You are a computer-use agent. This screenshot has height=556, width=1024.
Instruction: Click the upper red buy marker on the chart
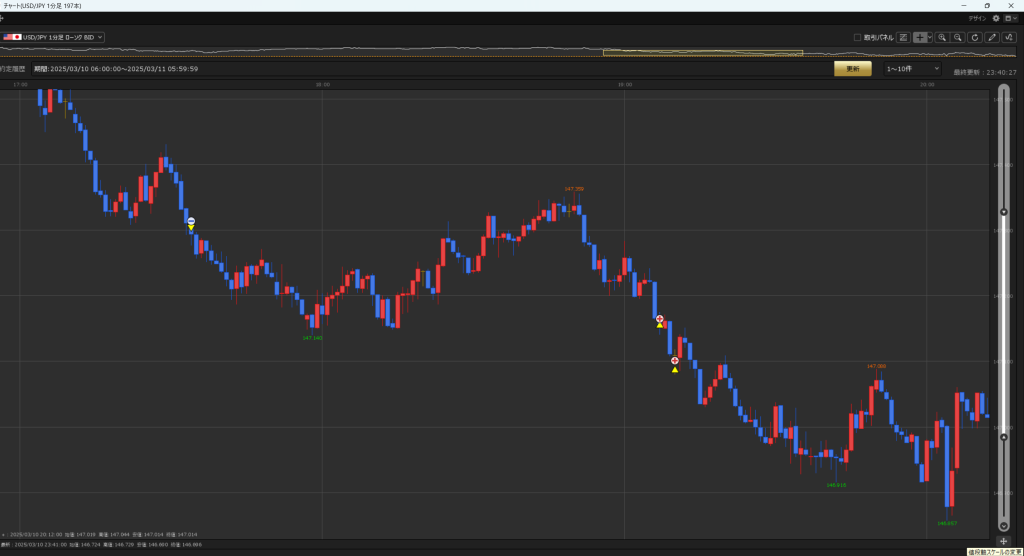pos(659,318)
